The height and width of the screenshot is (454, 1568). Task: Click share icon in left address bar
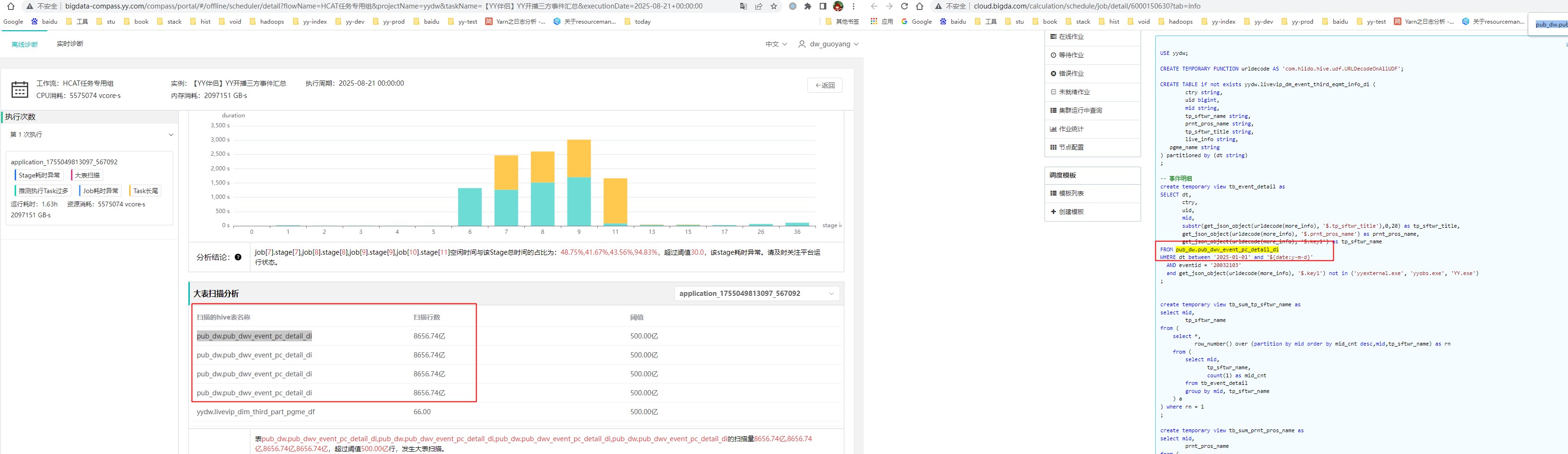click(x=758, y=7)
